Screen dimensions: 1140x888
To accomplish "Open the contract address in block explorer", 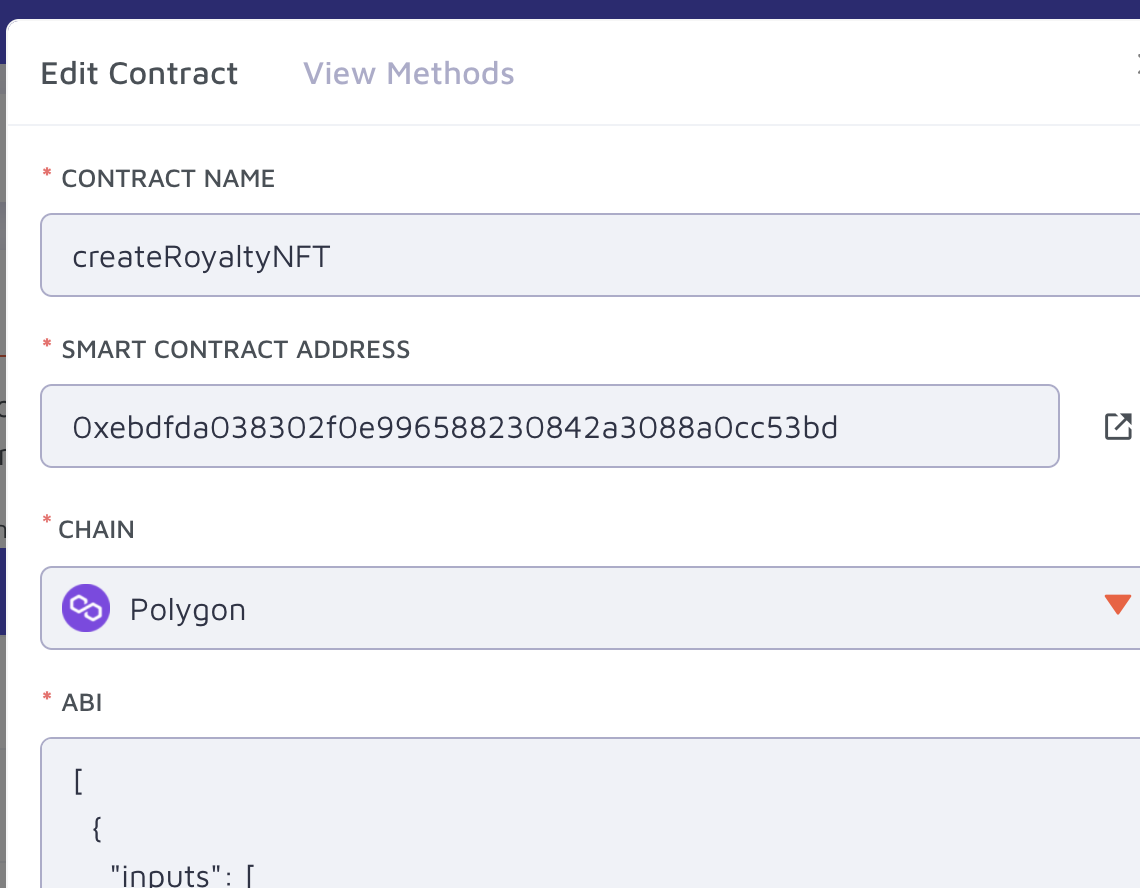I will [x=1118, y=426].
